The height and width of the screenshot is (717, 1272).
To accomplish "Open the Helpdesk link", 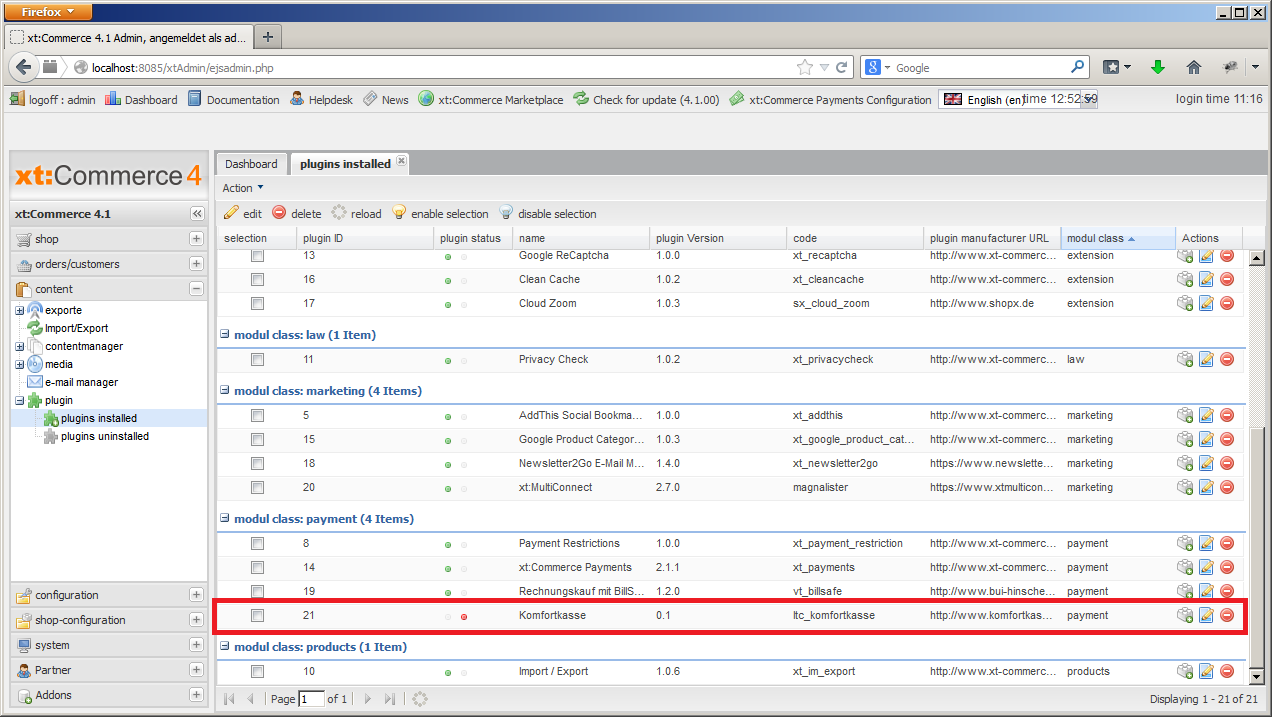I will pyautogui.click(x=321, y=99).
